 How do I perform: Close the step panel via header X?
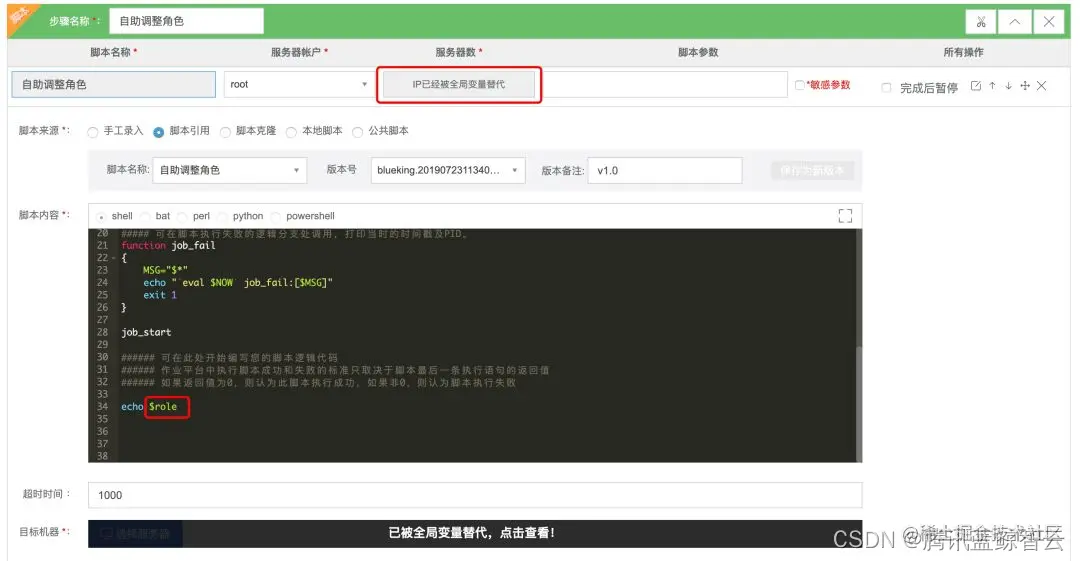pyautogui.click(x=1048, y=22)
